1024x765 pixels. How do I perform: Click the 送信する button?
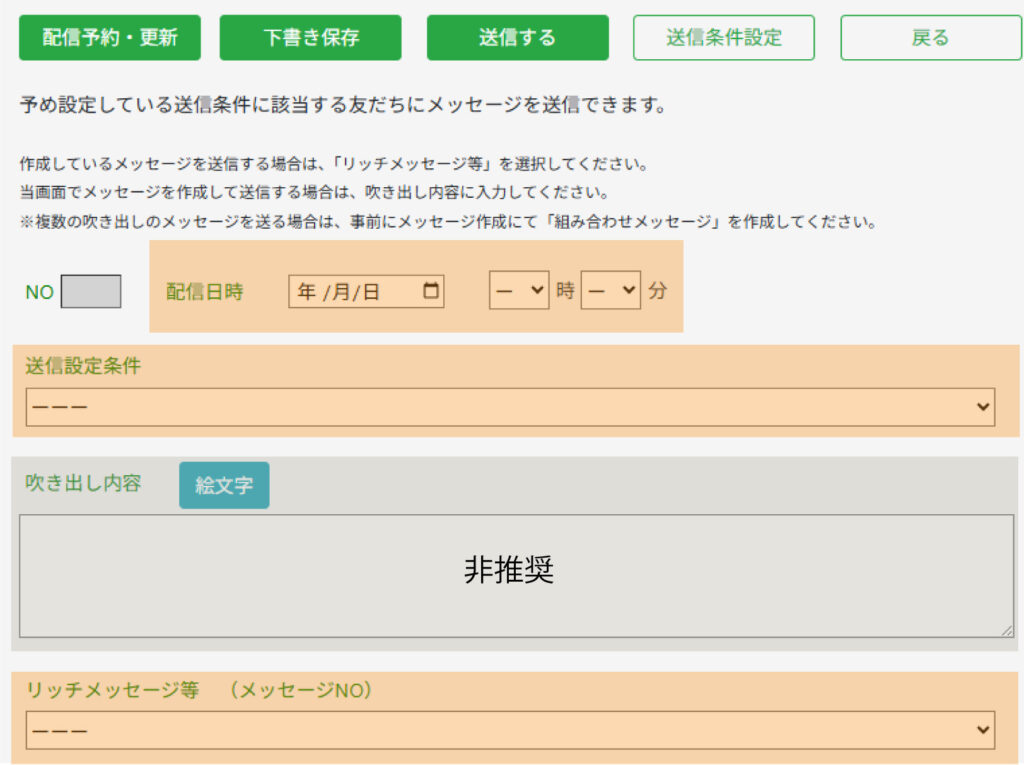(518, 38)
